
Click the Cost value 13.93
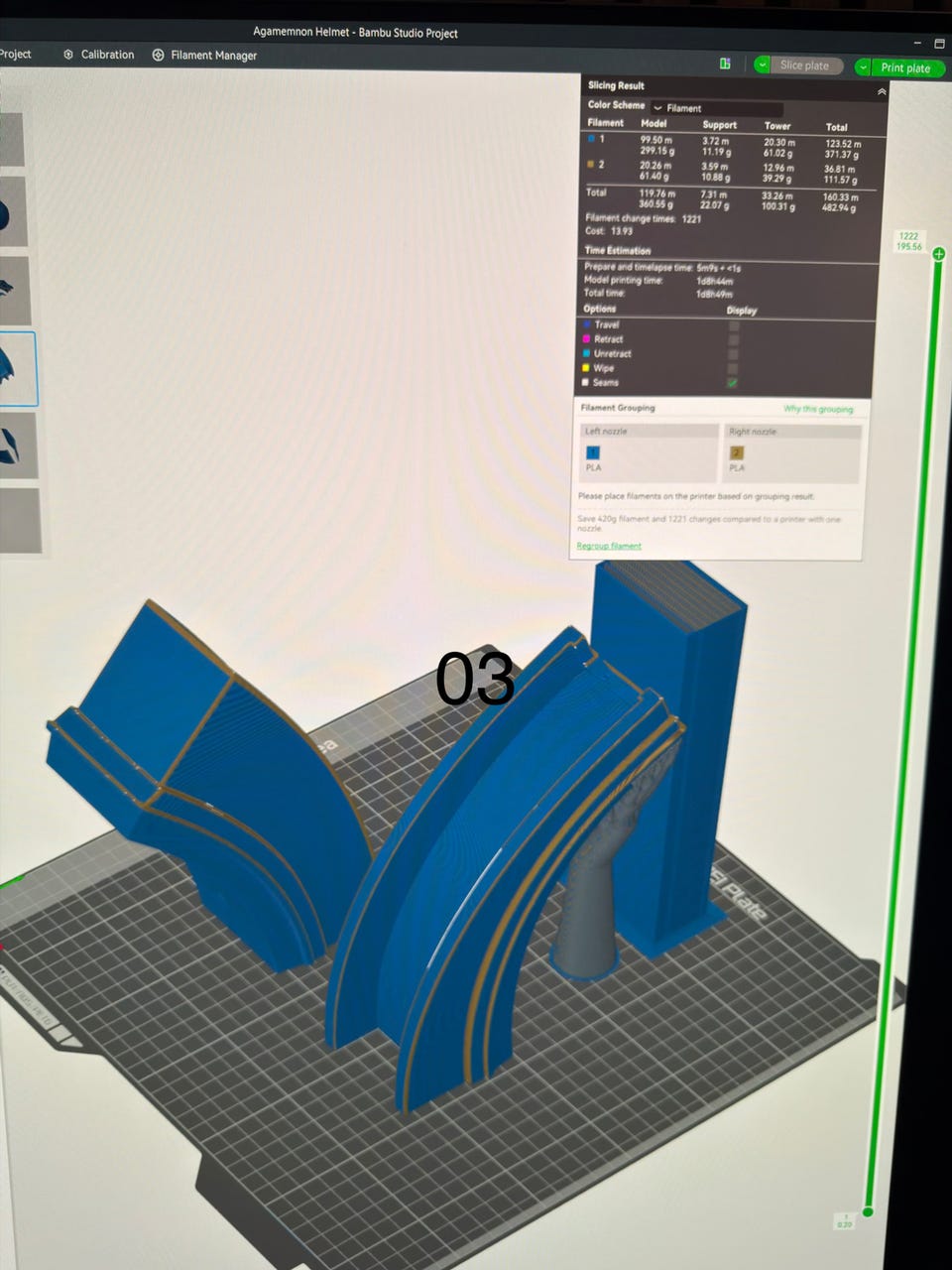pyautogui.click(x=622, y=231)
